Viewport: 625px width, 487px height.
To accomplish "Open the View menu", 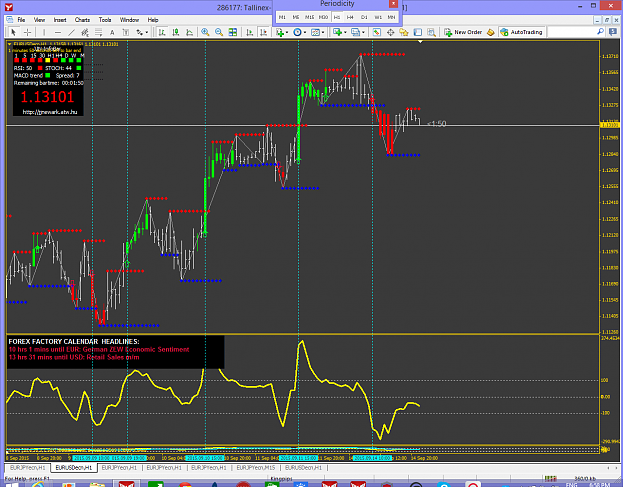I will [x=39, y=20].
